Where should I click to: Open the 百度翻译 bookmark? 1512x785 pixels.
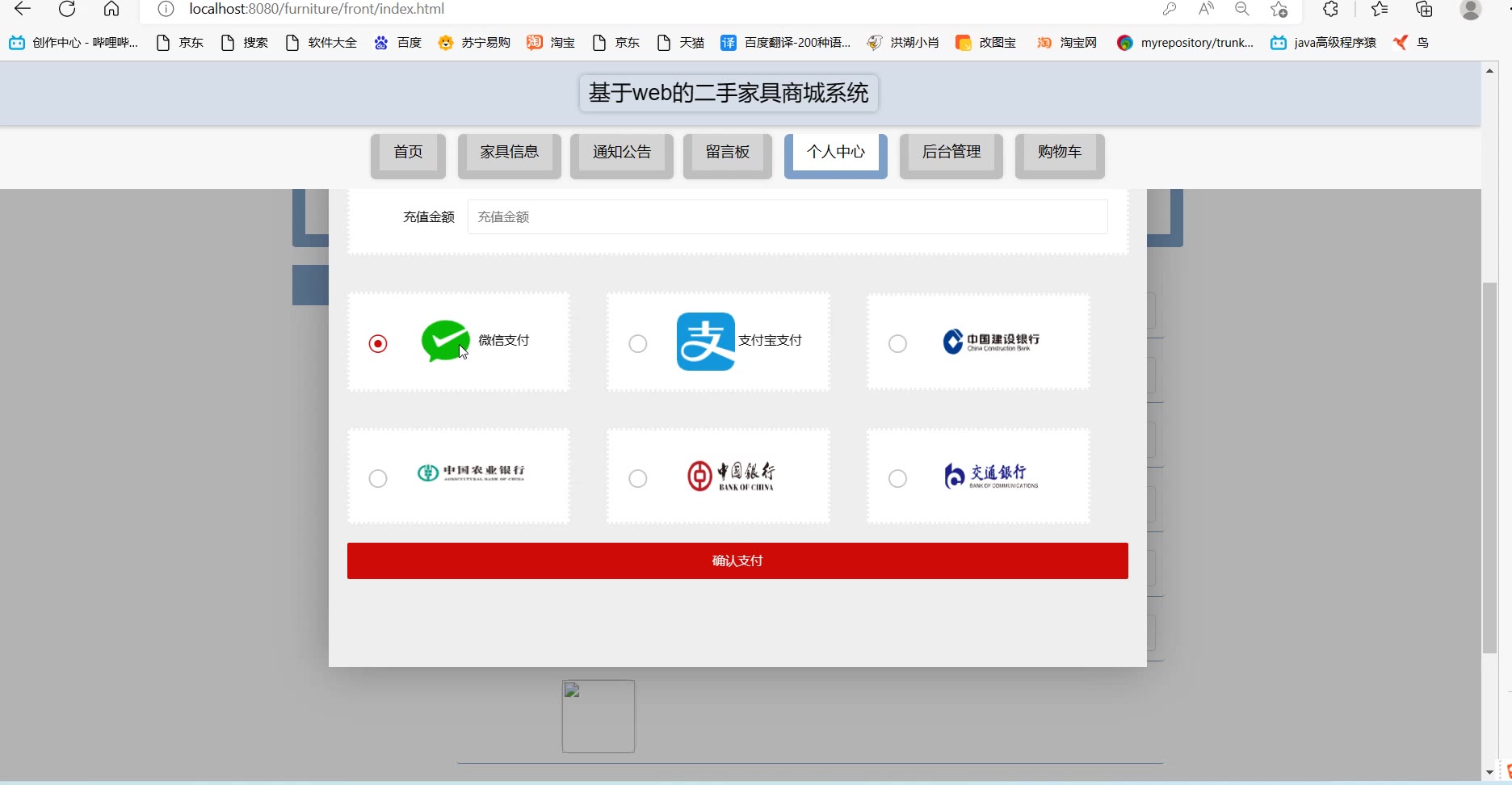786,43
